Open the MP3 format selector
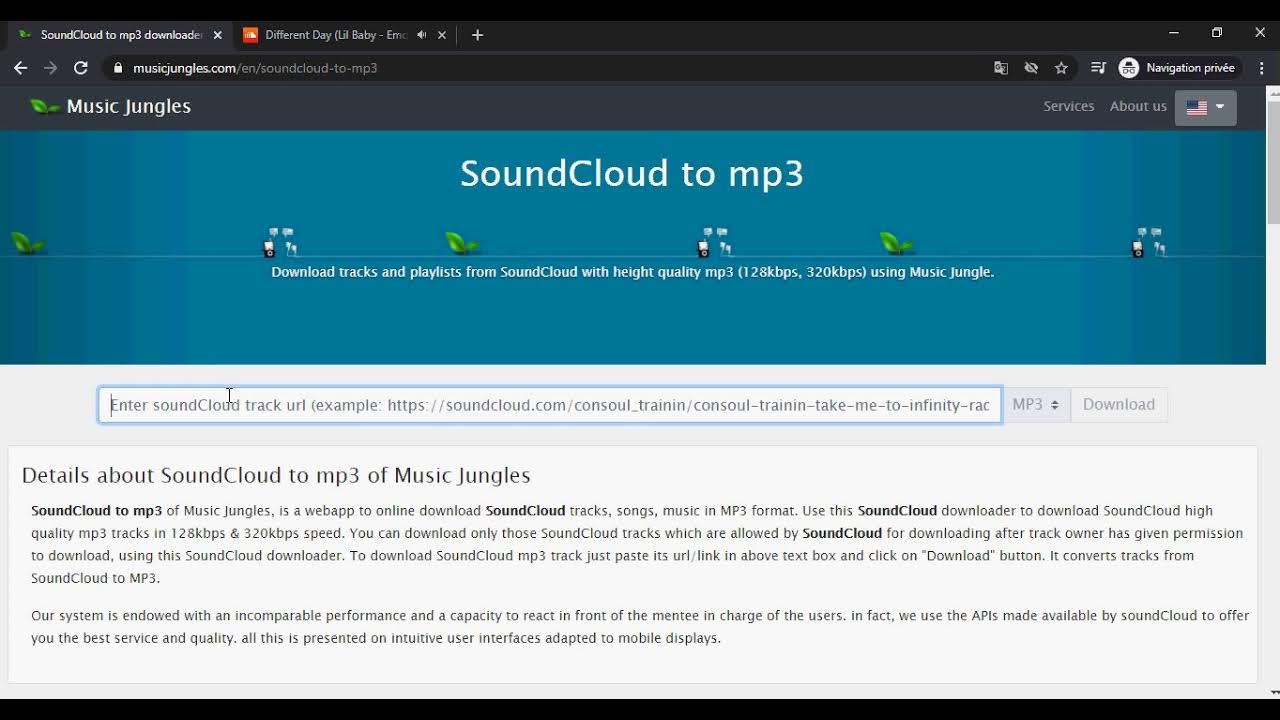 [1035, 404]
